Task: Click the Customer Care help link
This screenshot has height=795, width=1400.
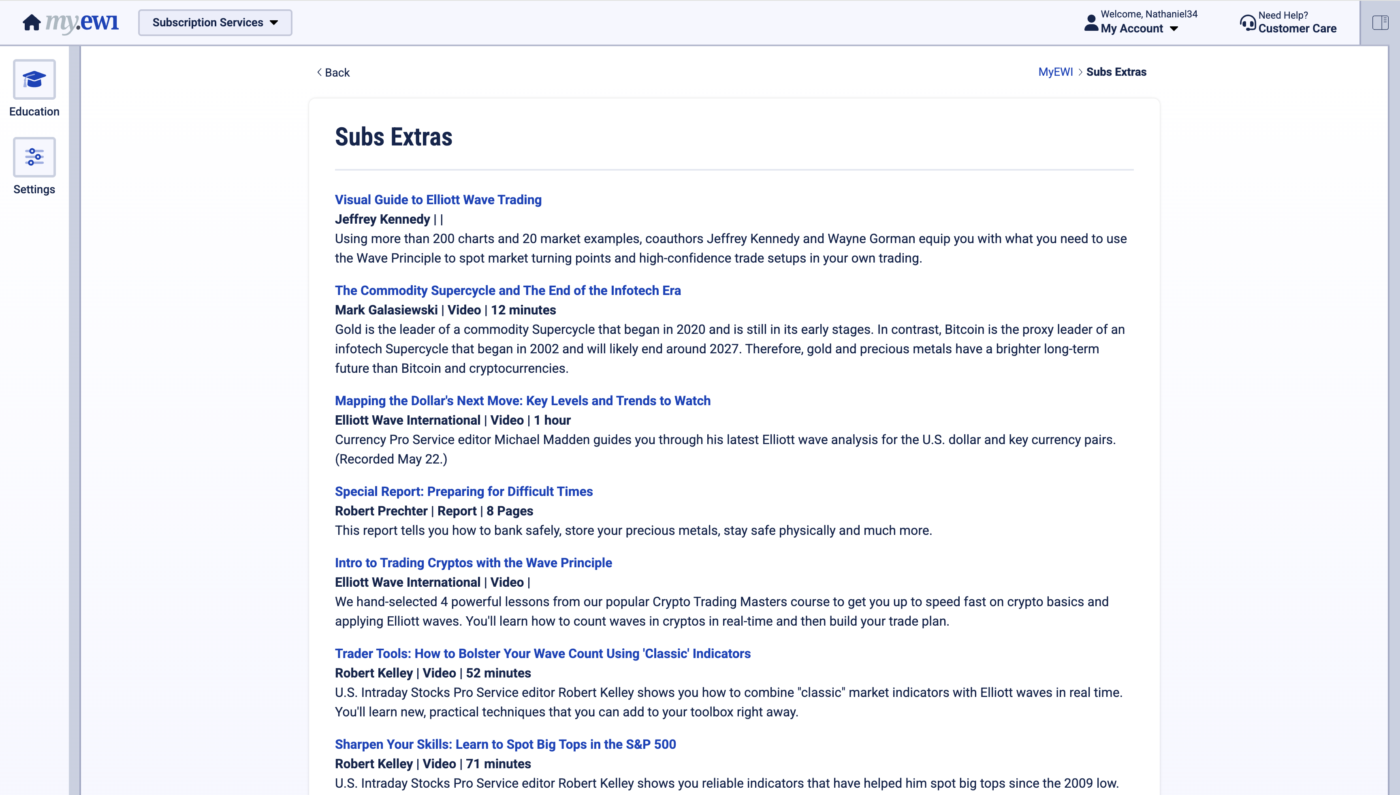Action: [x=1297, y=29]
